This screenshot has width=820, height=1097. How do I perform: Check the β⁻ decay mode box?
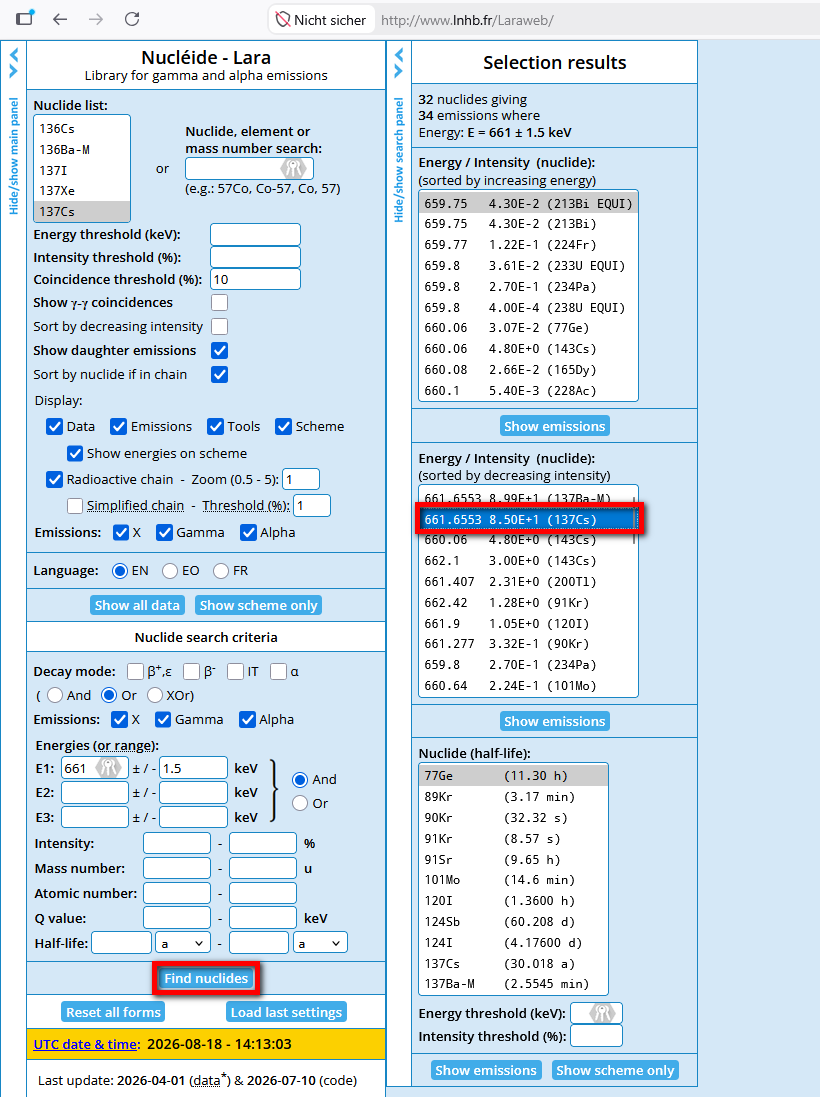192,672
